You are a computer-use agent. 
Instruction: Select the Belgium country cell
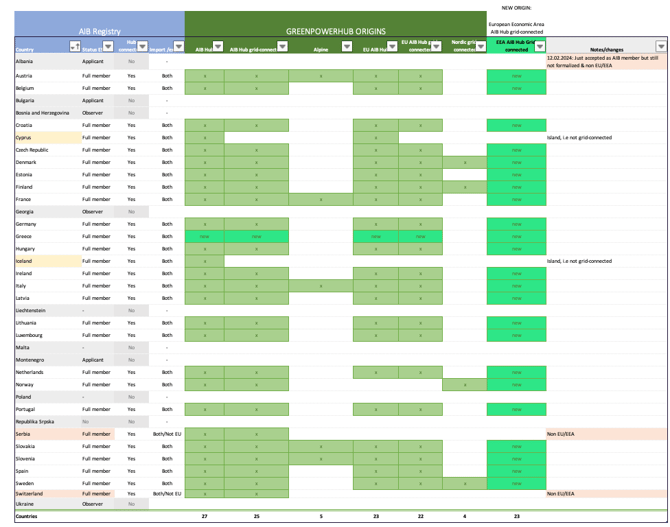click(48, 88)
